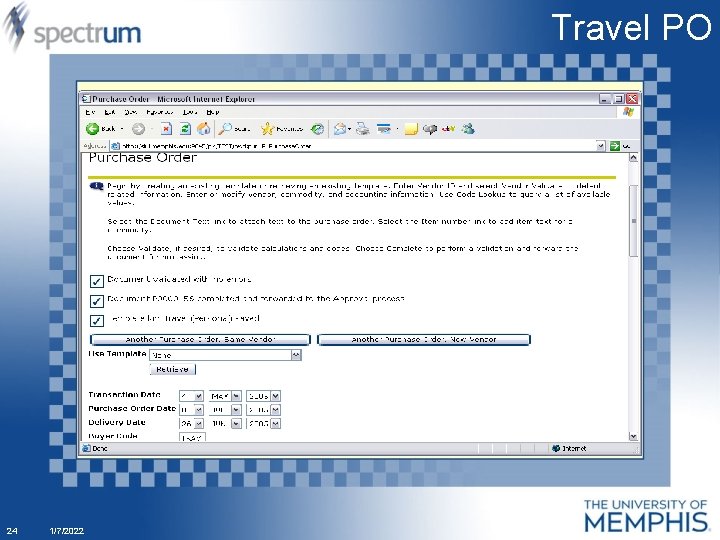
Task: Open Favorites with the star icon
Action: coord(267,129)
